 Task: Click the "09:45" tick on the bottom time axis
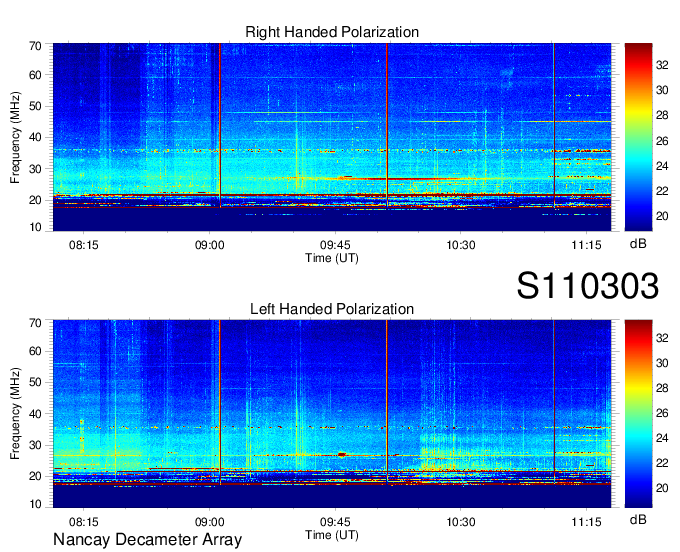335,522
